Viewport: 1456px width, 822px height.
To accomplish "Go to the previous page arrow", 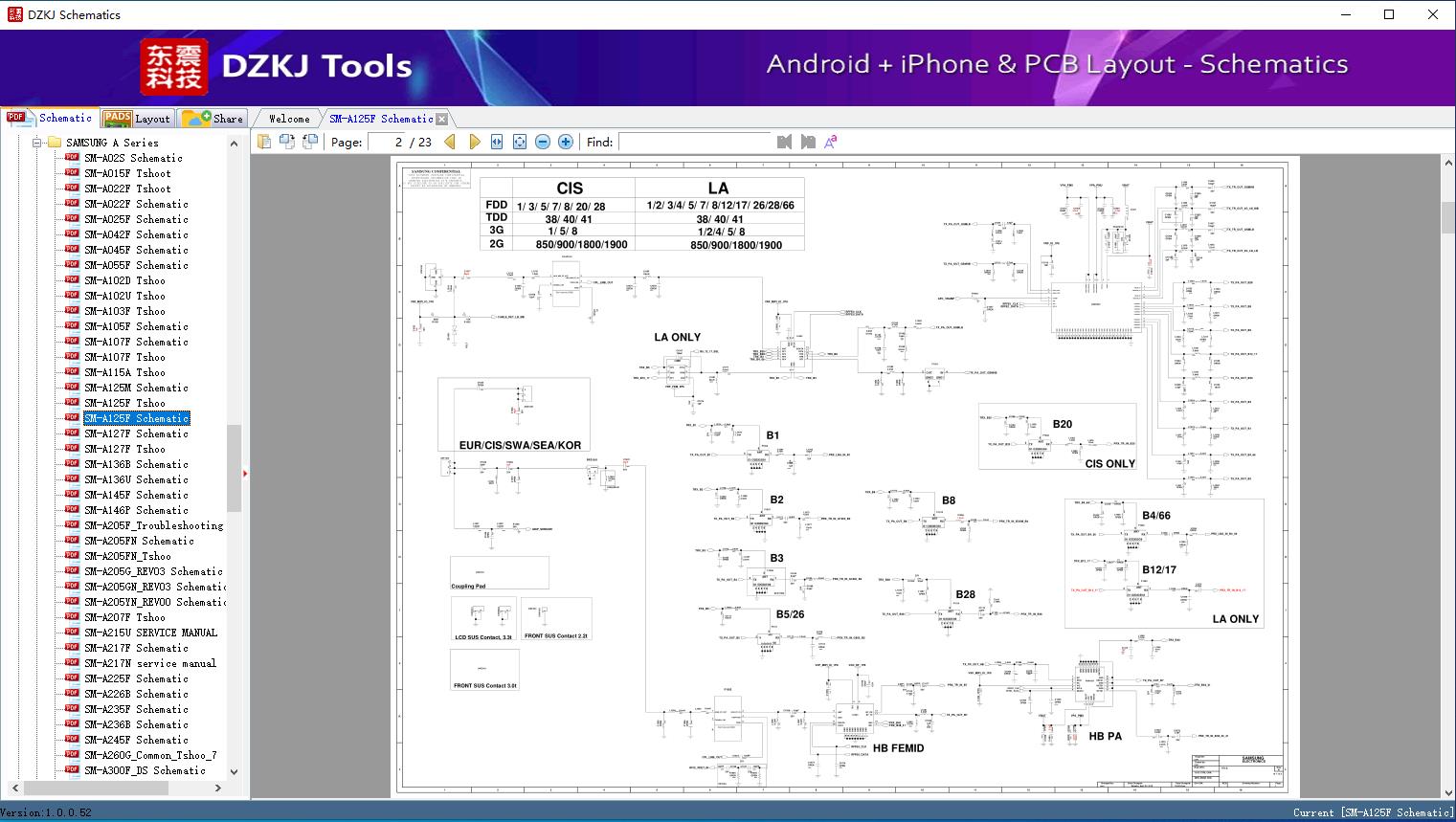I will [x=450, y=142].
